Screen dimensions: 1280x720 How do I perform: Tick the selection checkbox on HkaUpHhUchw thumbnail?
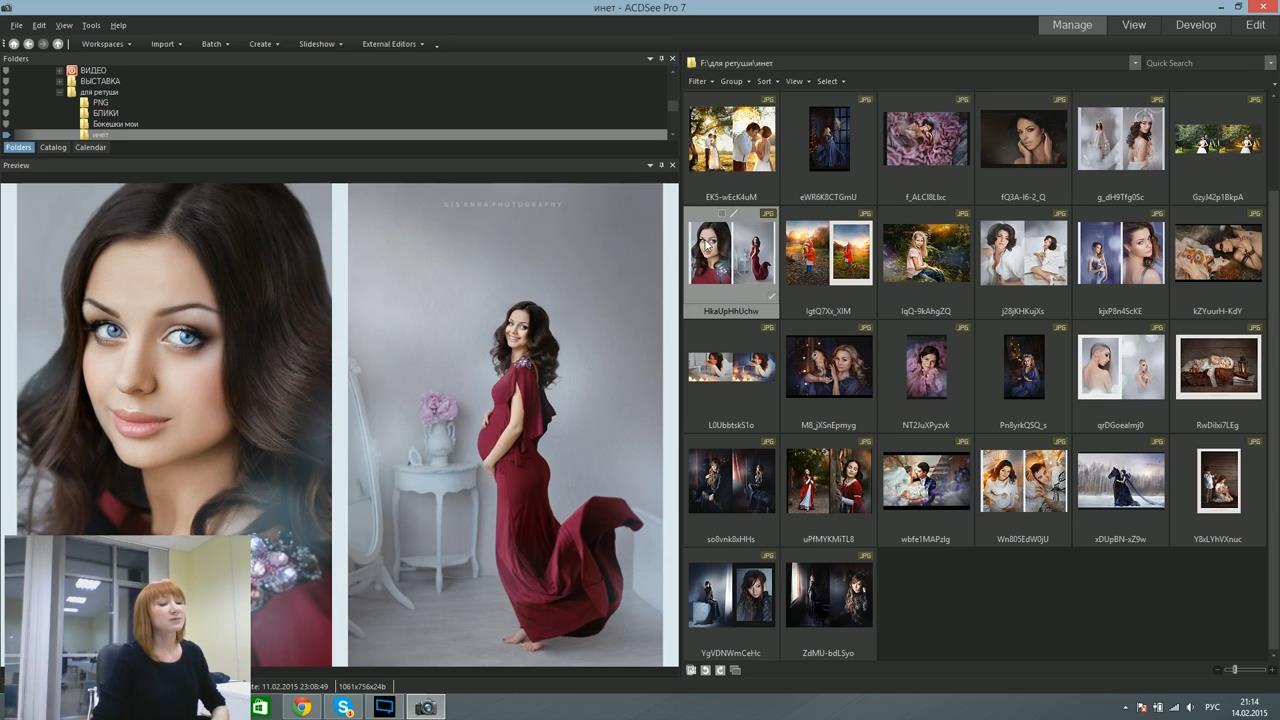pos(722,214)
